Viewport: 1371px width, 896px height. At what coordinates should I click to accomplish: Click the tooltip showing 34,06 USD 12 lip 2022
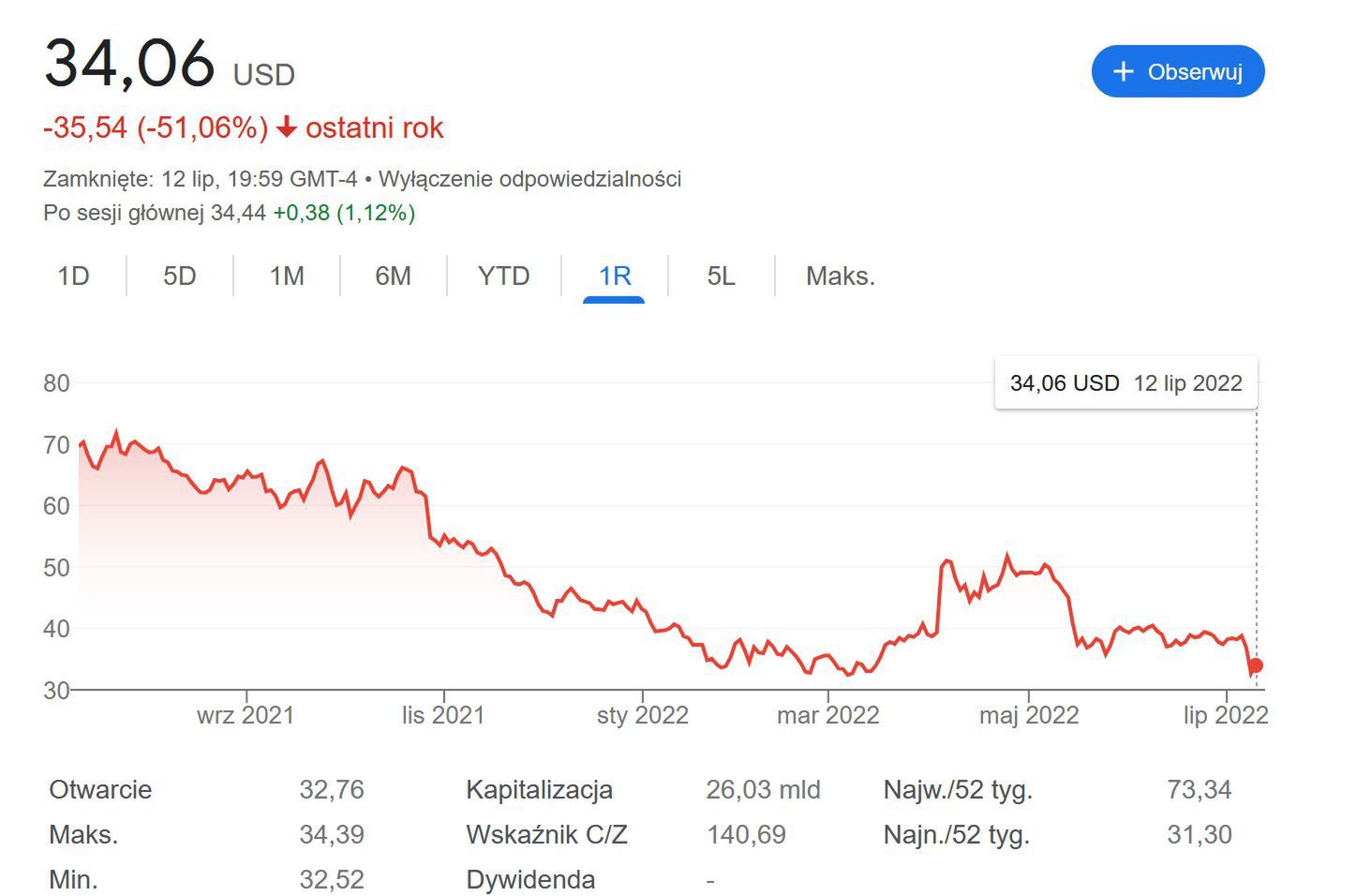[x=1125, y=382]
